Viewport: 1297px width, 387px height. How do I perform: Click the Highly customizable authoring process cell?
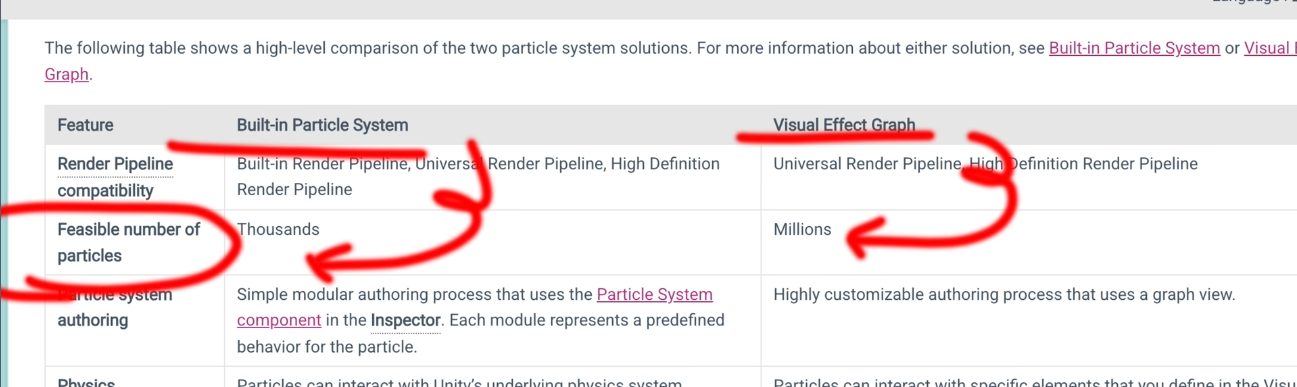(x=1004, y=294)
